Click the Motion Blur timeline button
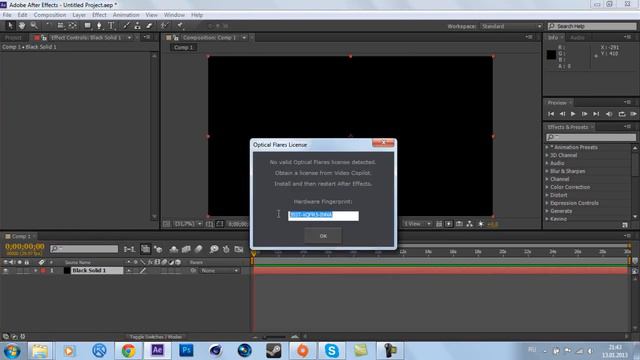This screenshot has width=640, height=360. [199, 249]
